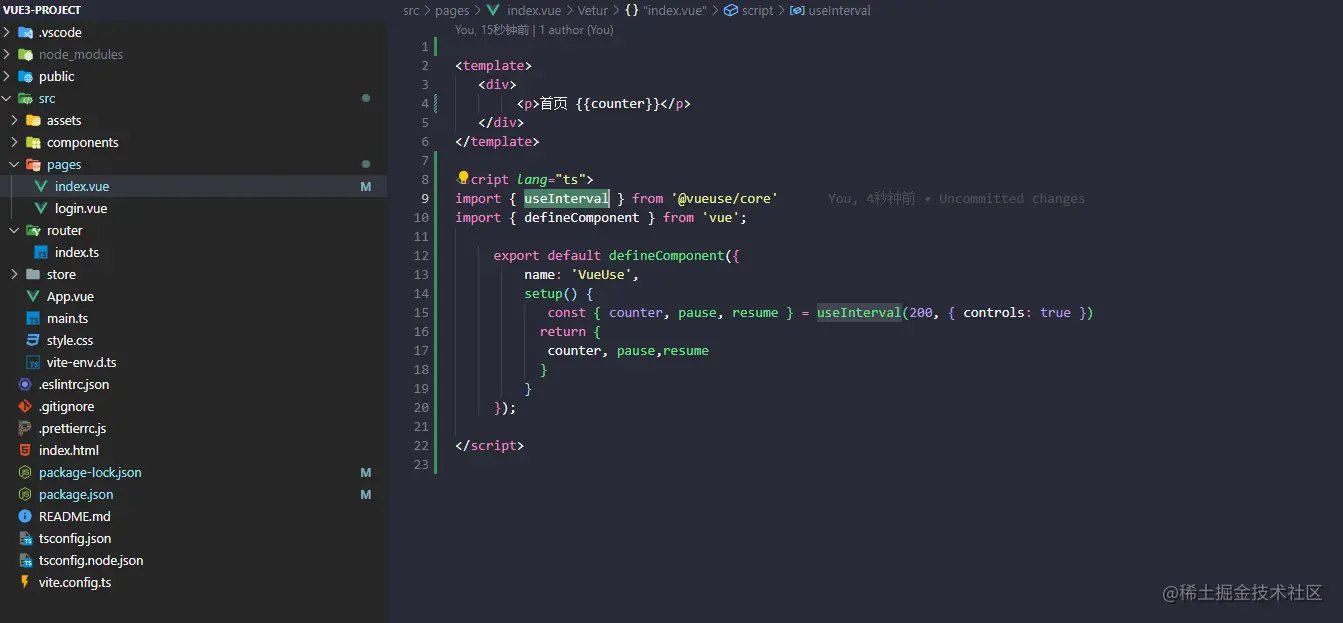Click defineComponent on line 10

pos(582,218)
